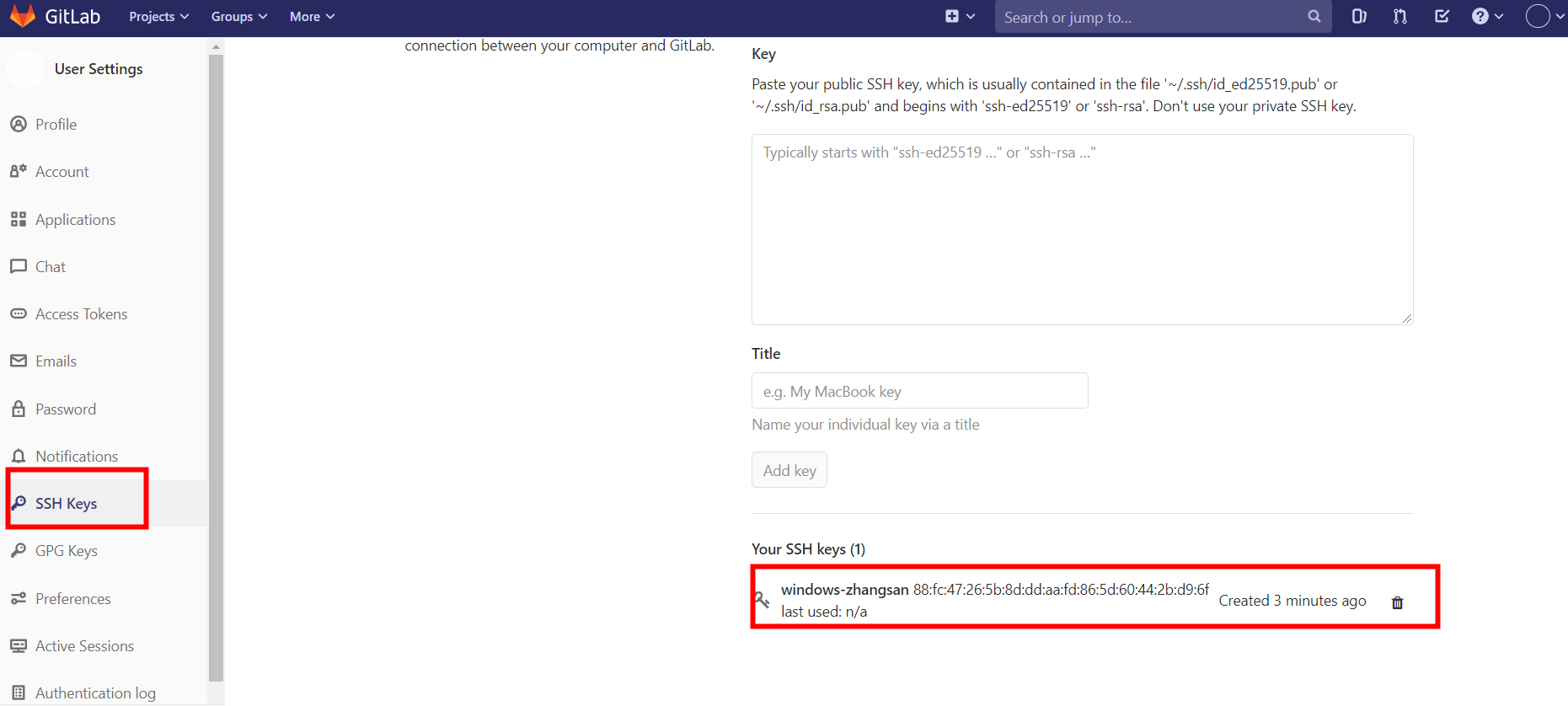The width and height of the screenshot is (1568, 706).
Task: Open Chat settings page
Action: 50,267
